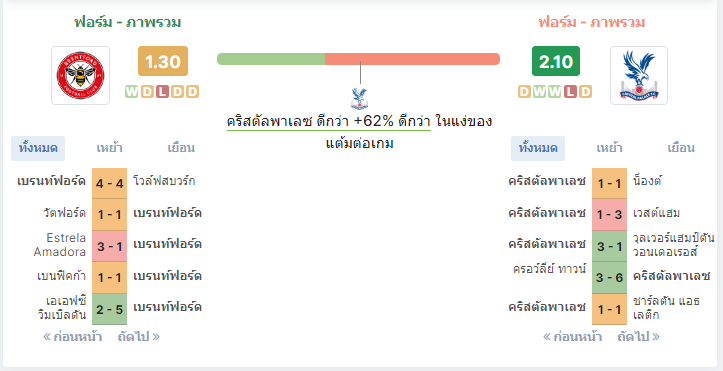723x371 pixels.
Task: Go to ก่อนหน้า under Brentford matches
Action: [x=72, y=337]
